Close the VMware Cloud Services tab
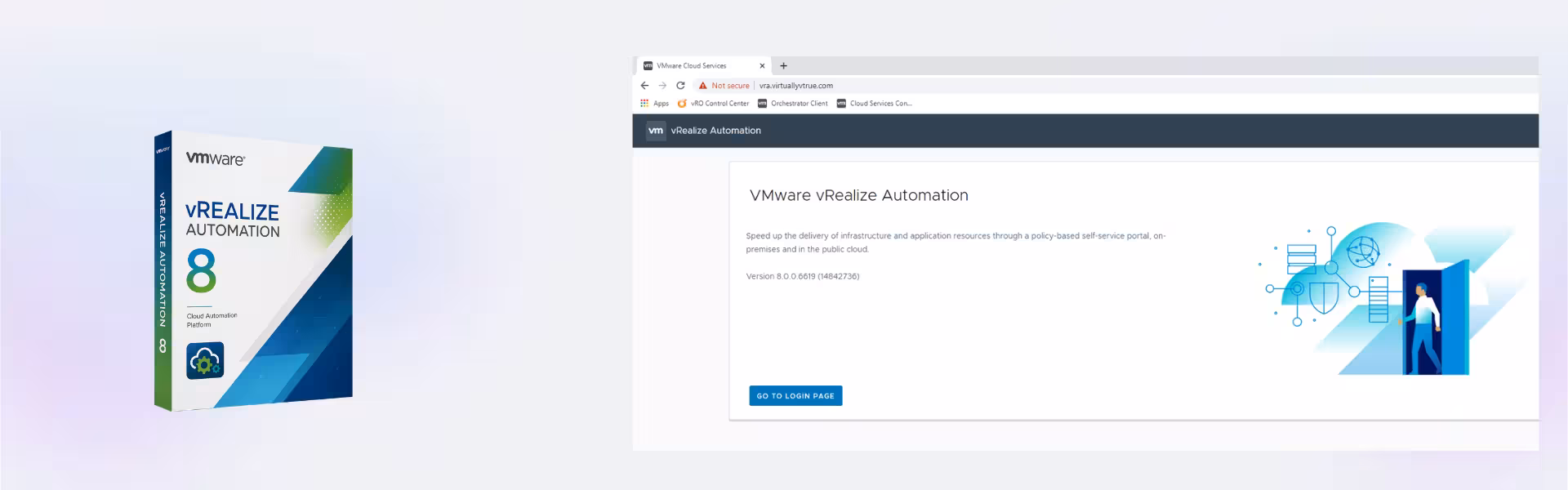 [762, 66]
